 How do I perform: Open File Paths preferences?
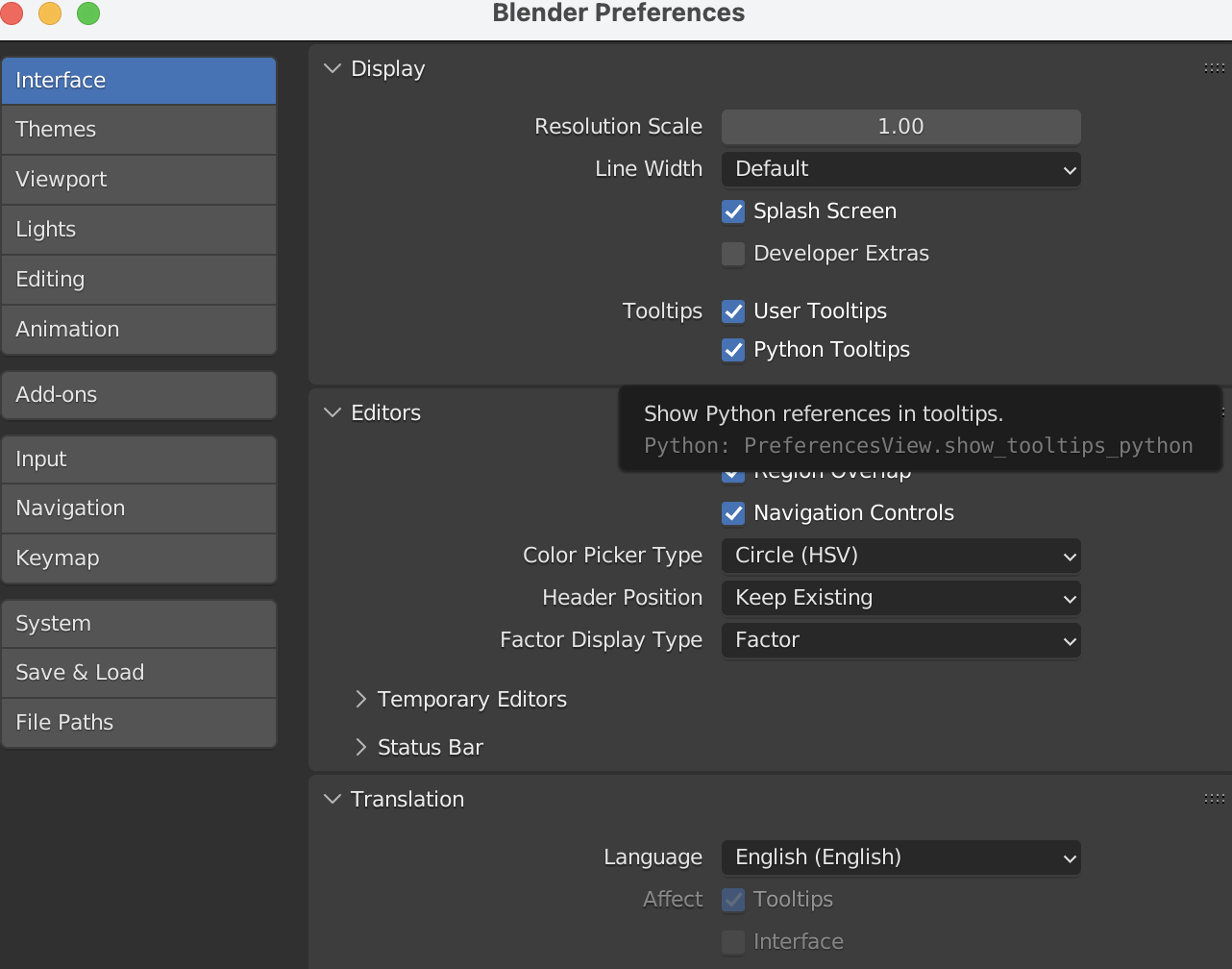click(x=138, y=723)
